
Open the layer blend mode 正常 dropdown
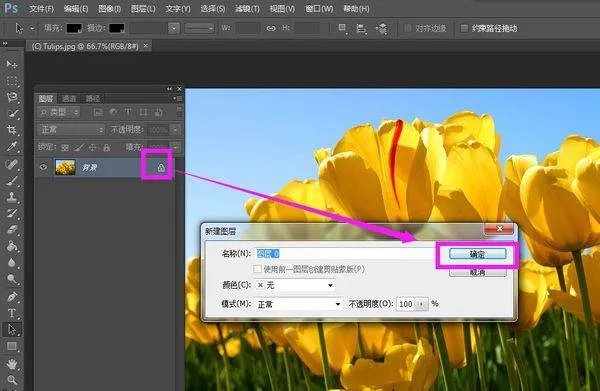pyautogui.click(x=71, y=130)
